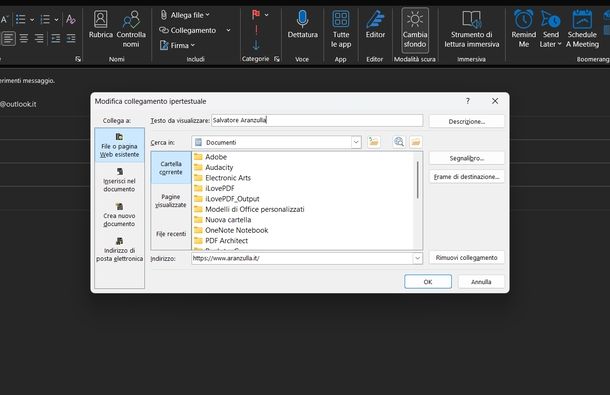Confirm dialog with OK
The height and width of the screenshot is (395, 610).
pyautogui.click(x=428, y=282)
